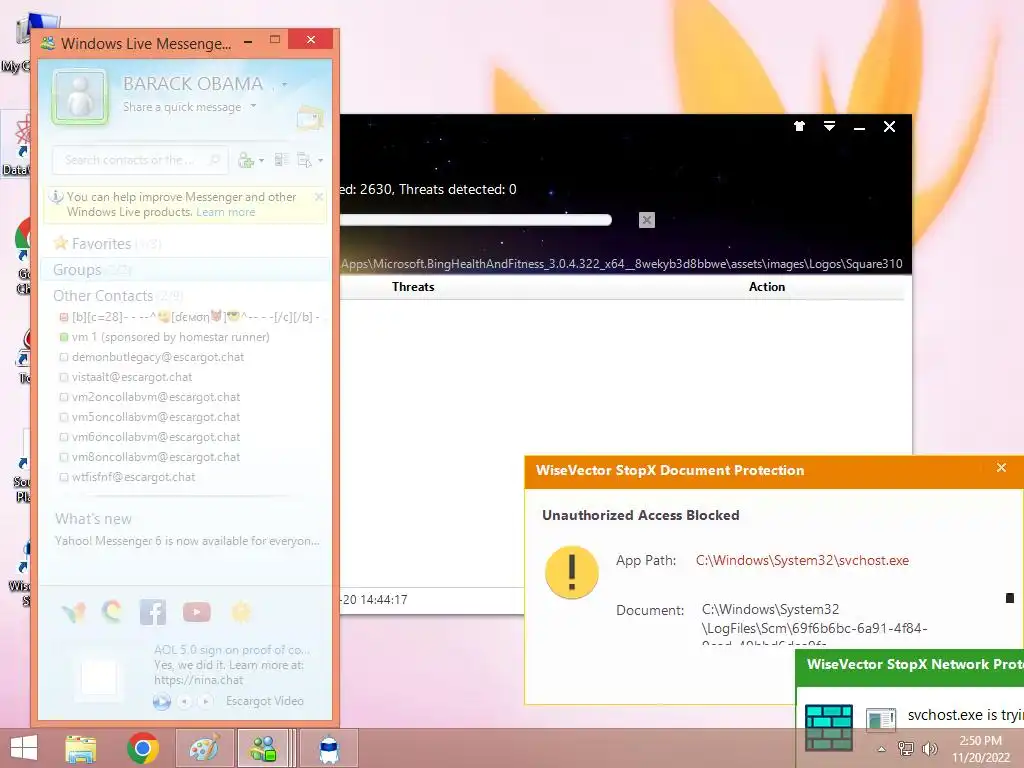Click the yellow sun icon in Messenger bottom bar
The width and height of the screenshot is (1024, 768).
pos(241,612)
